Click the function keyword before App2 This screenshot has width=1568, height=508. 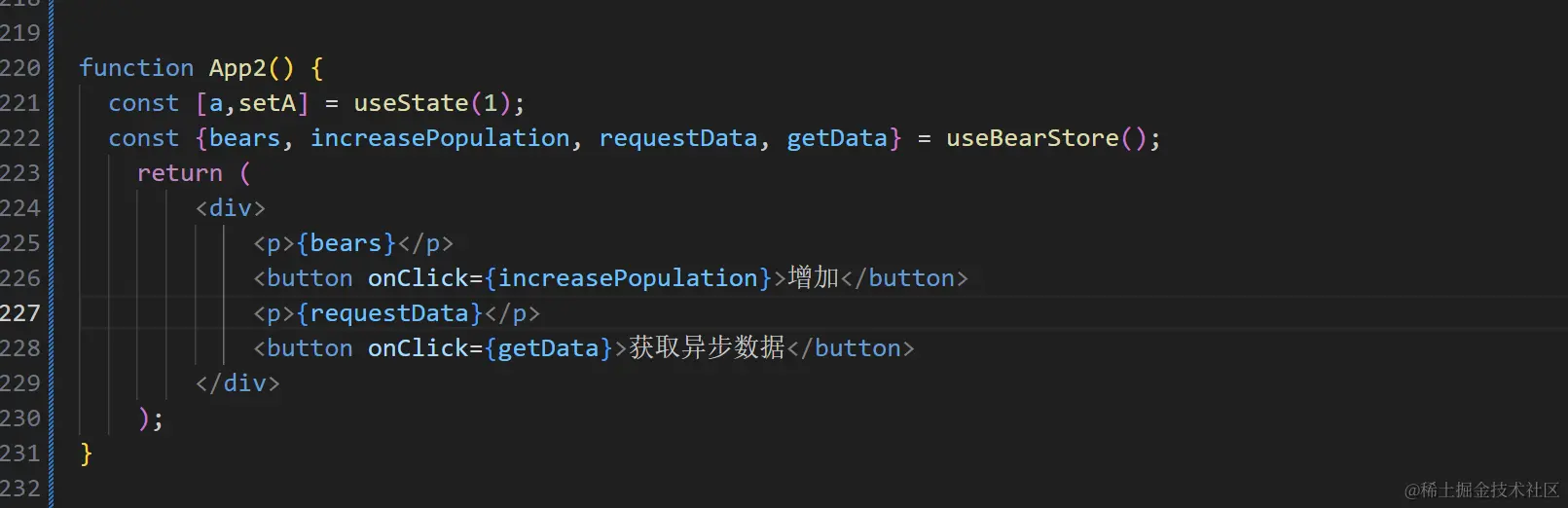[x=136, y=68]
